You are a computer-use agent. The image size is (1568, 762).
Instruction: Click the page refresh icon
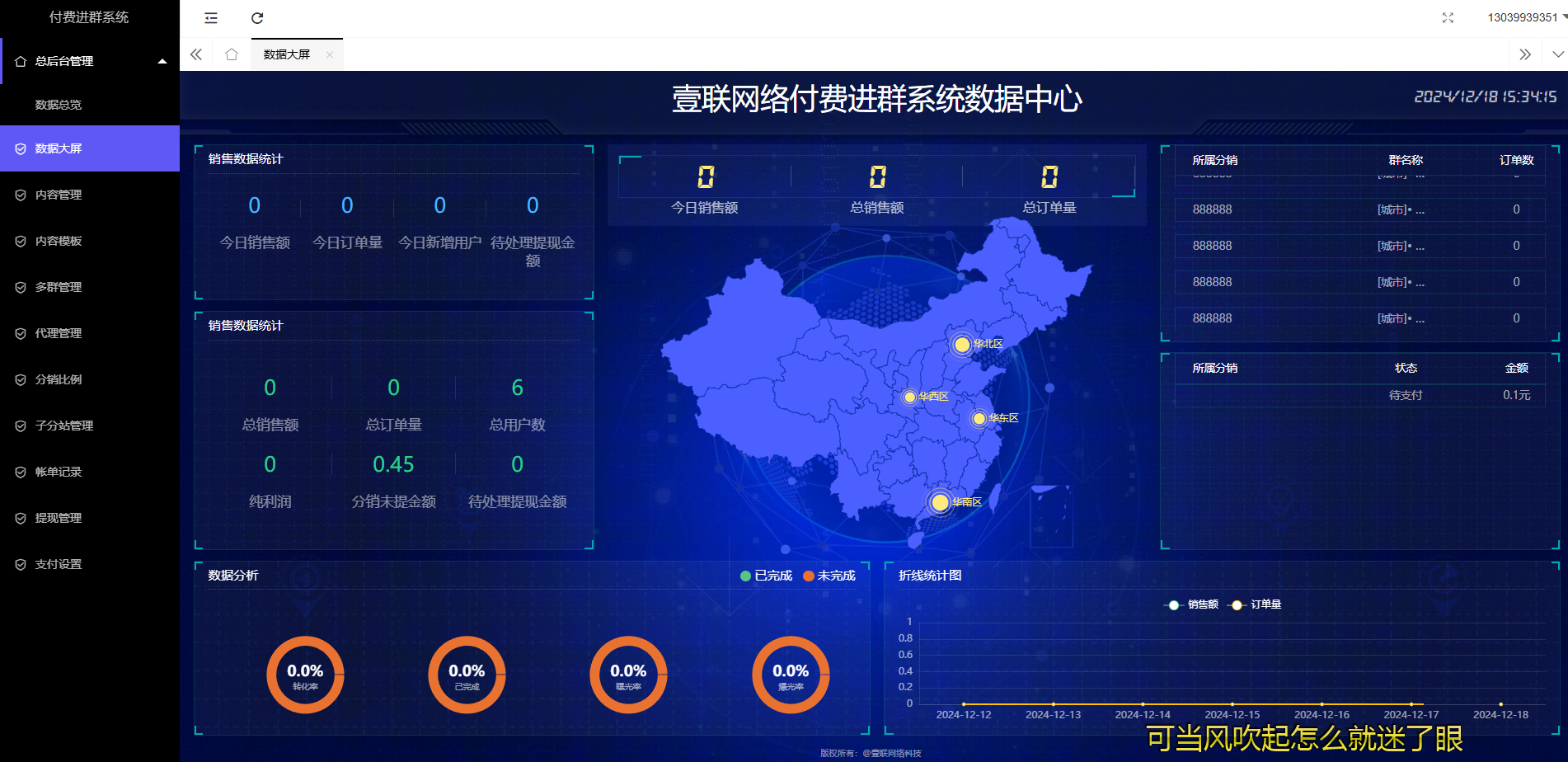point(258,17)
